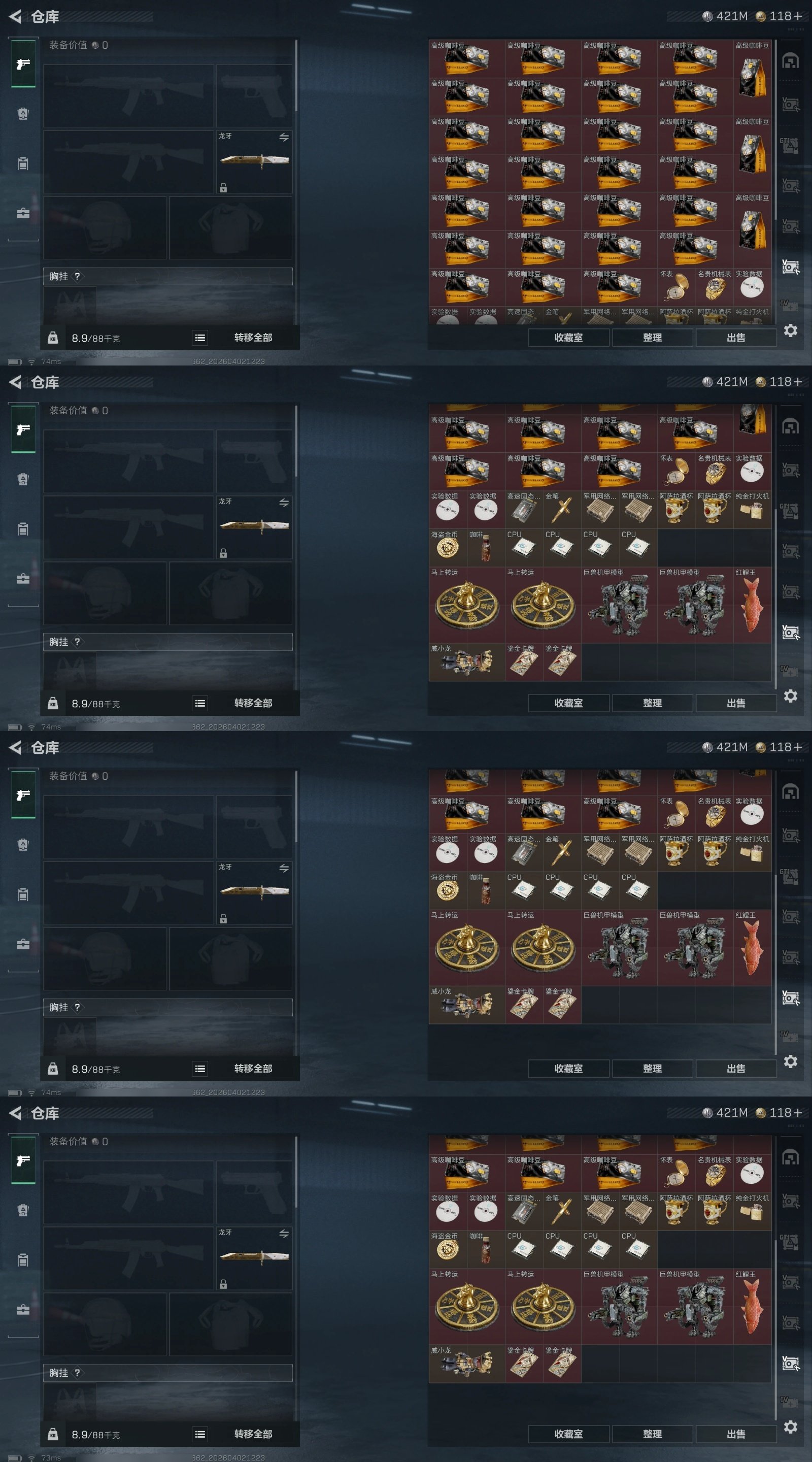This screenshot has width=812, height=1462.
Task: Select the home storage icon atop the right sidebar in the third screen
Action: point(791,792)
